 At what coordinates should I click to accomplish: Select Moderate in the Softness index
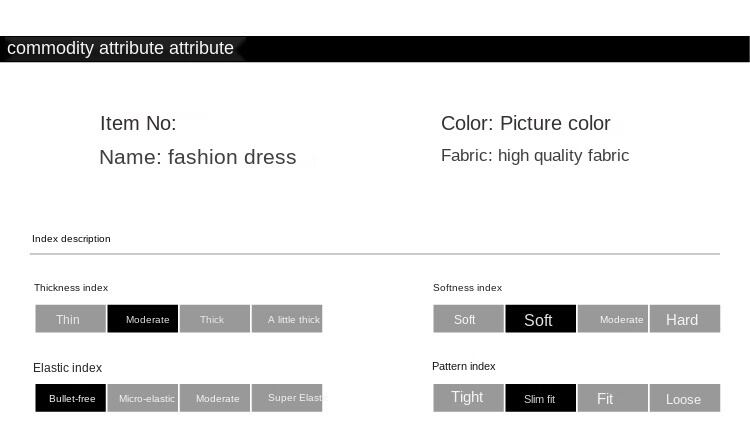tap(613, 319)
